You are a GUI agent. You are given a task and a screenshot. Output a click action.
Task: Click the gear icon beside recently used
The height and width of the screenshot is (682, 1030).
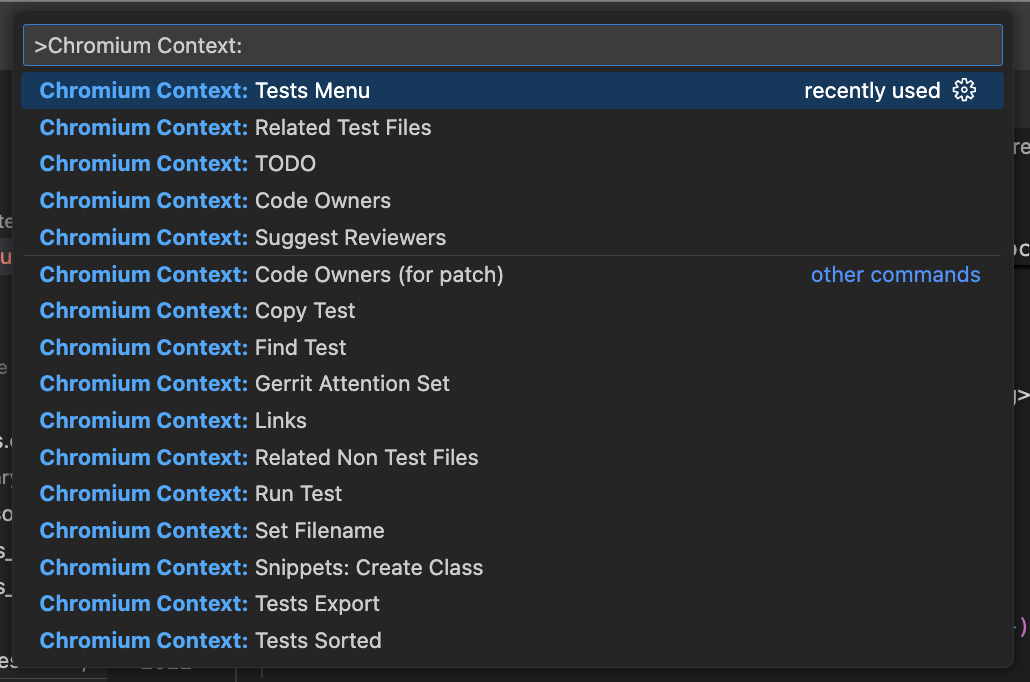click(964, 90)
